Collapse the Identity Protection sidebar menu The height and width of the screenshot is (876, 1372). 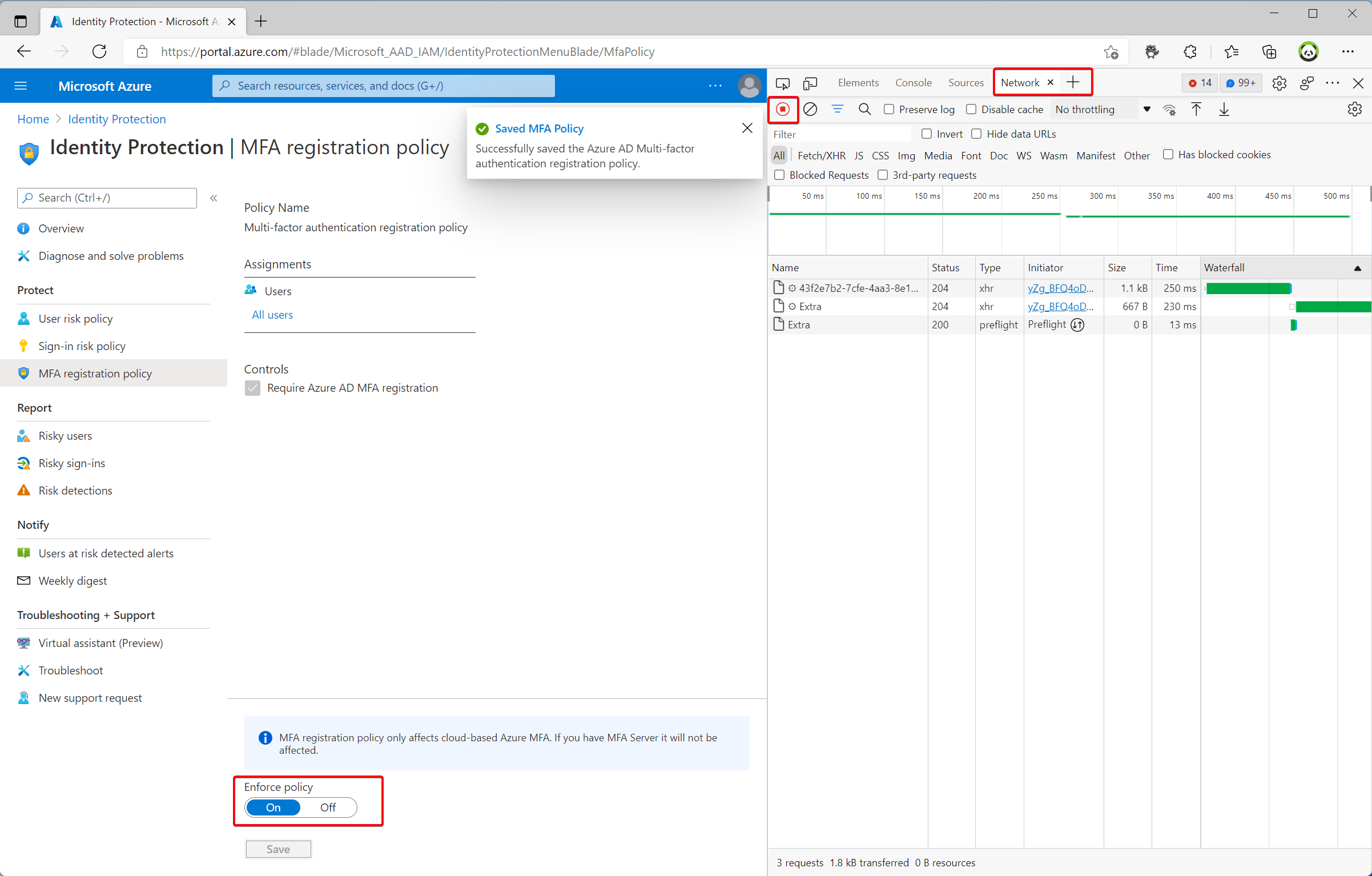[214, 198]
